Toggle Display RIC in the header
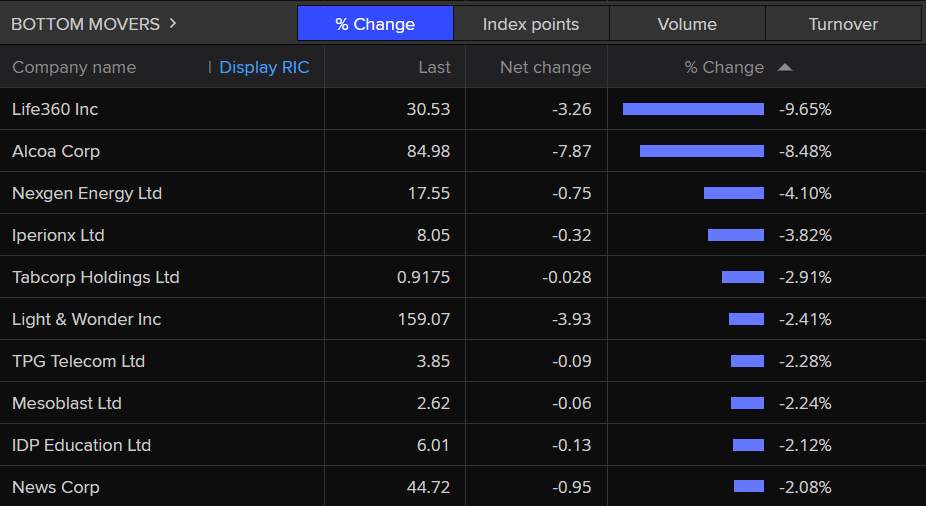Image resolution: width=926 pixels, height=506 pixels. coord(264,68)
